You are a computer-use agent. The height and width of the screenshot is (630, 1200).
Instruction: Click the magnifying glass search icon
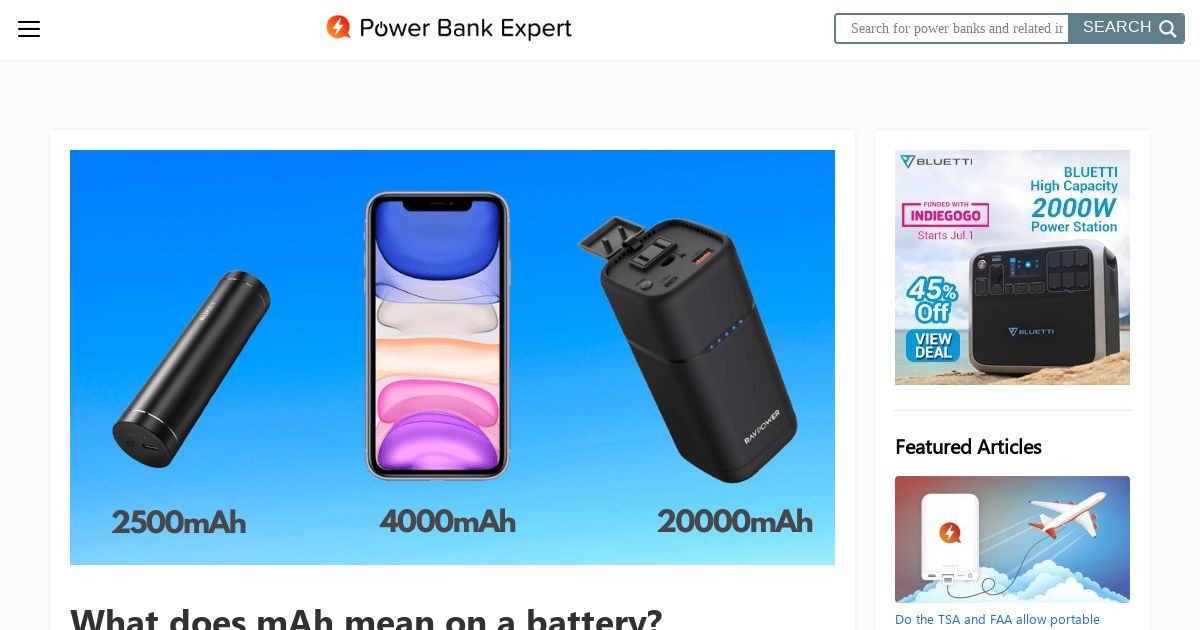(1167, 29)
